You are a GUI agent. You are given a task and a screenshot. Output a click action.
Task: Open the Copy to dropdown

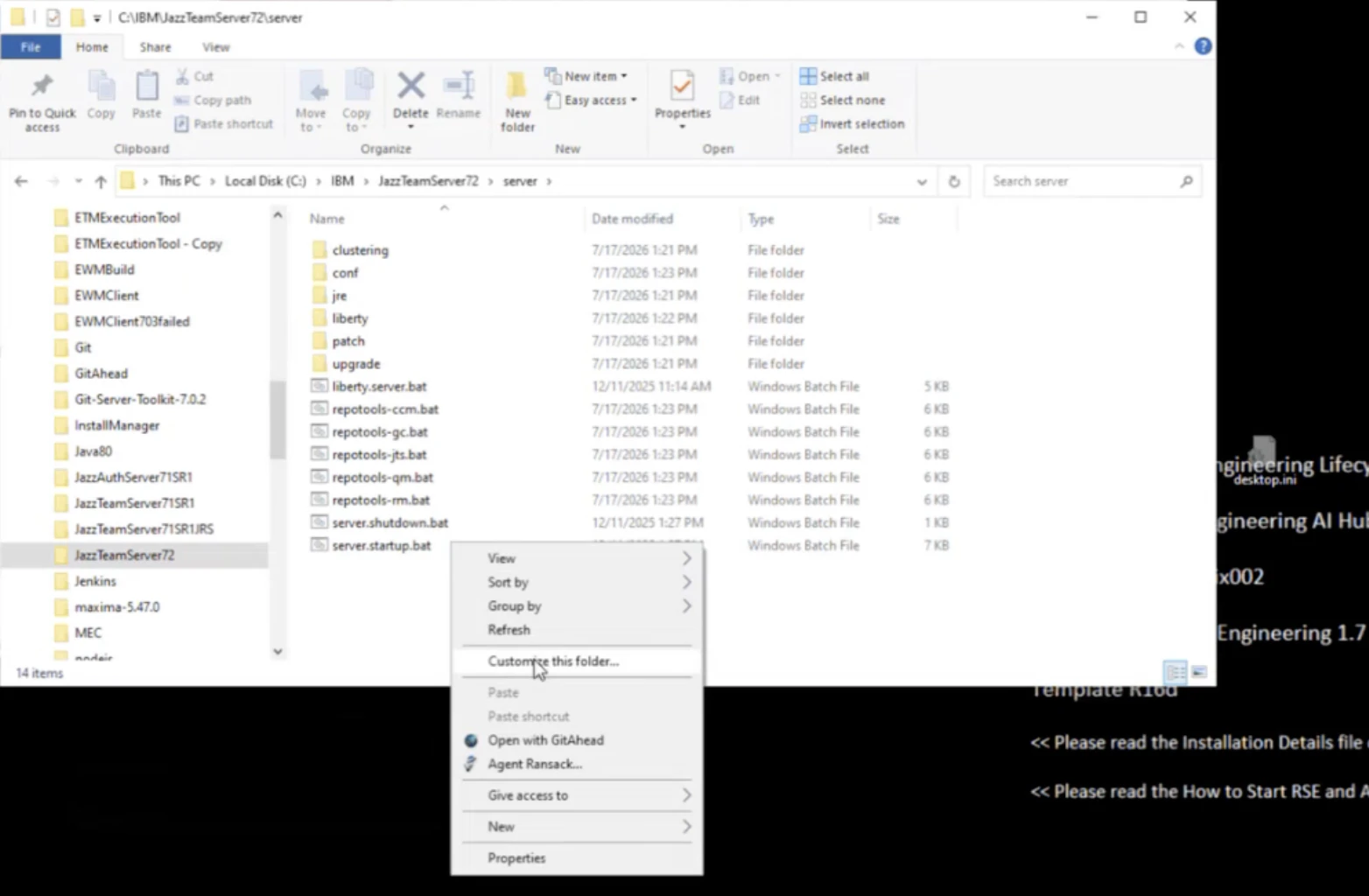click(356, 101)
